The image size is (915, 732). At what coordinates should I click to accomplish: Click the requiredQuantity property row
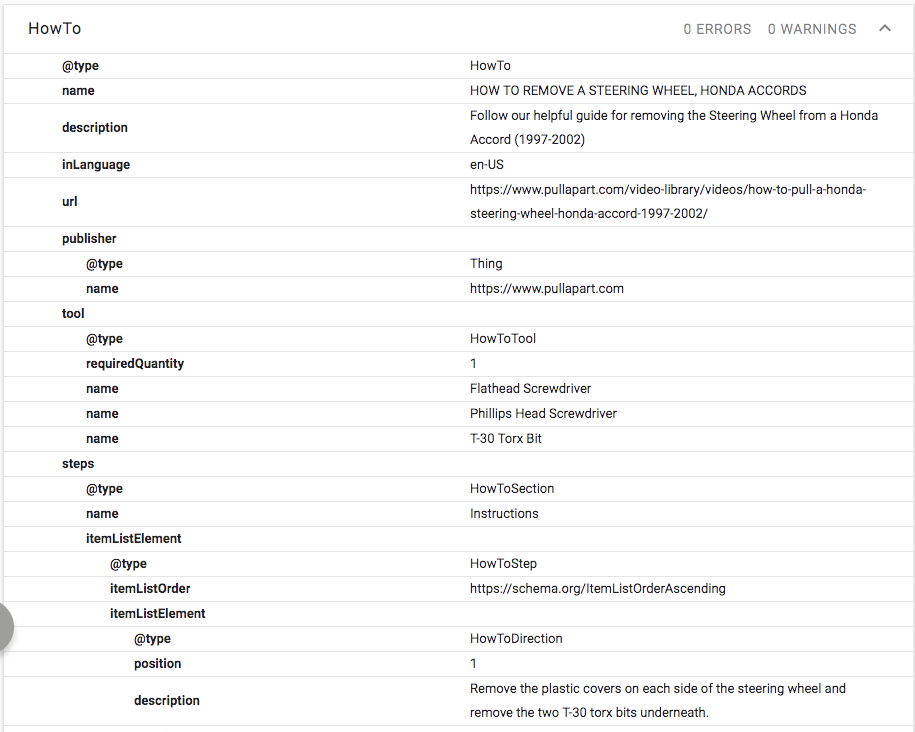[x=135, y=364]
